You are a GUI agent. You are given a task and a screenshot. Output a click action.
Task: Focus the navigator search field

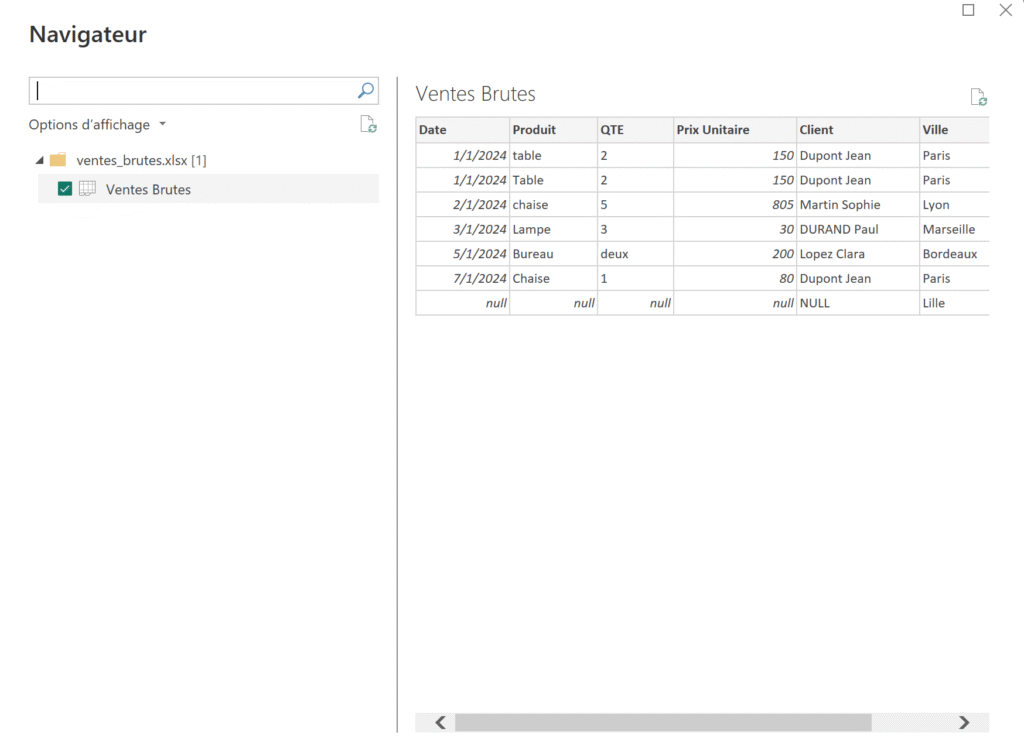[x=195, y=91]
